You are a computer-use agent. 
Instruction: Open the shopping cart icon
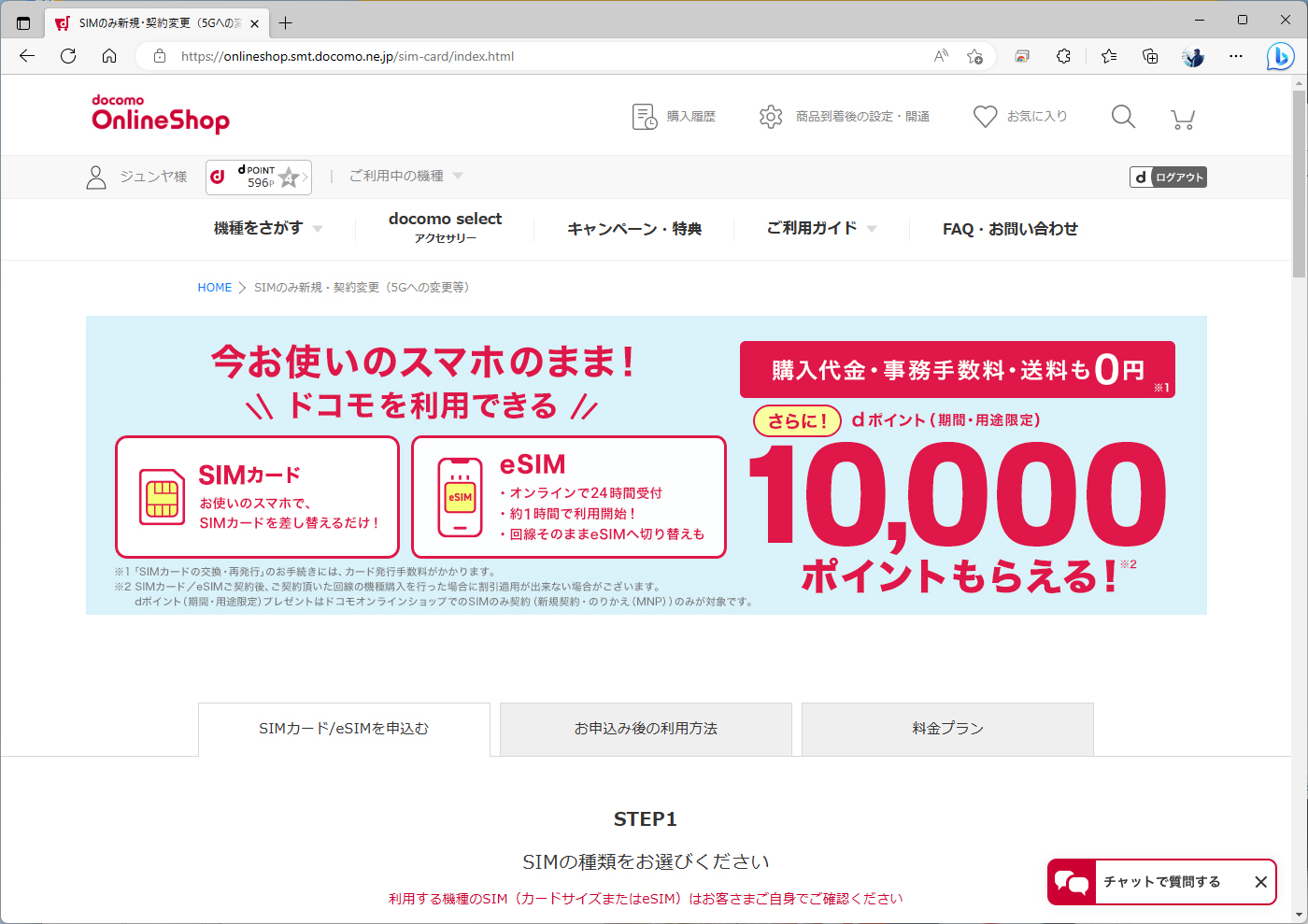(1183, 119)
